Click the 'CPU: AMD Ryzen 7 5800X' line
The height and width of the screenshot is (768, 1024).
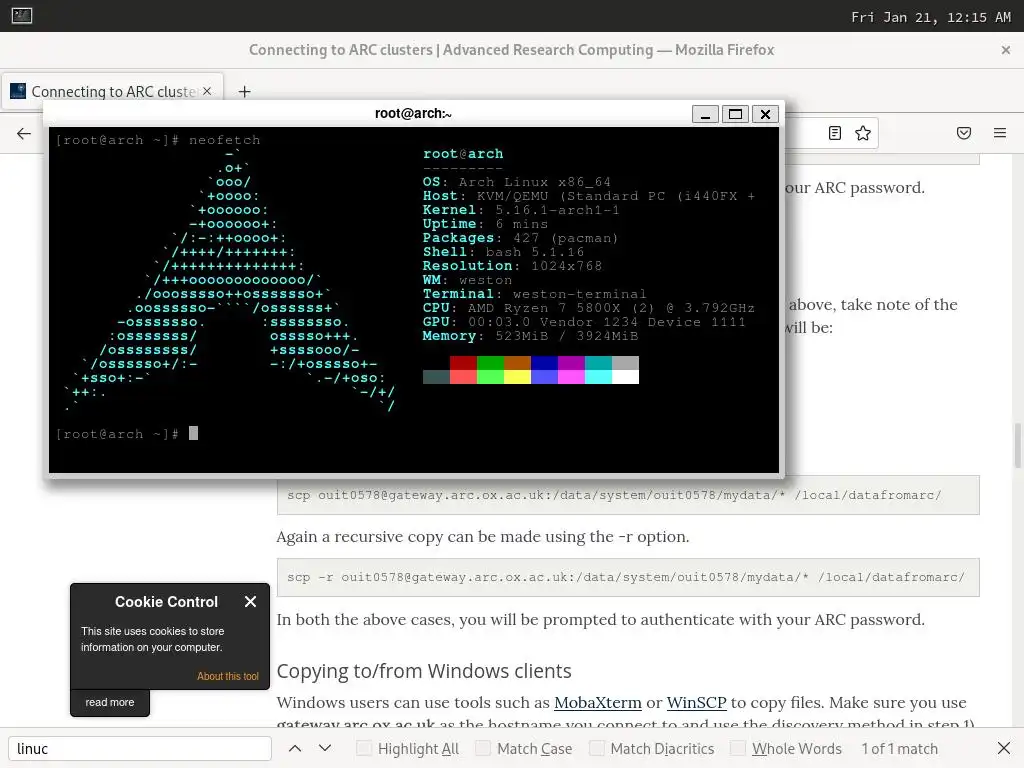point(588,308)
